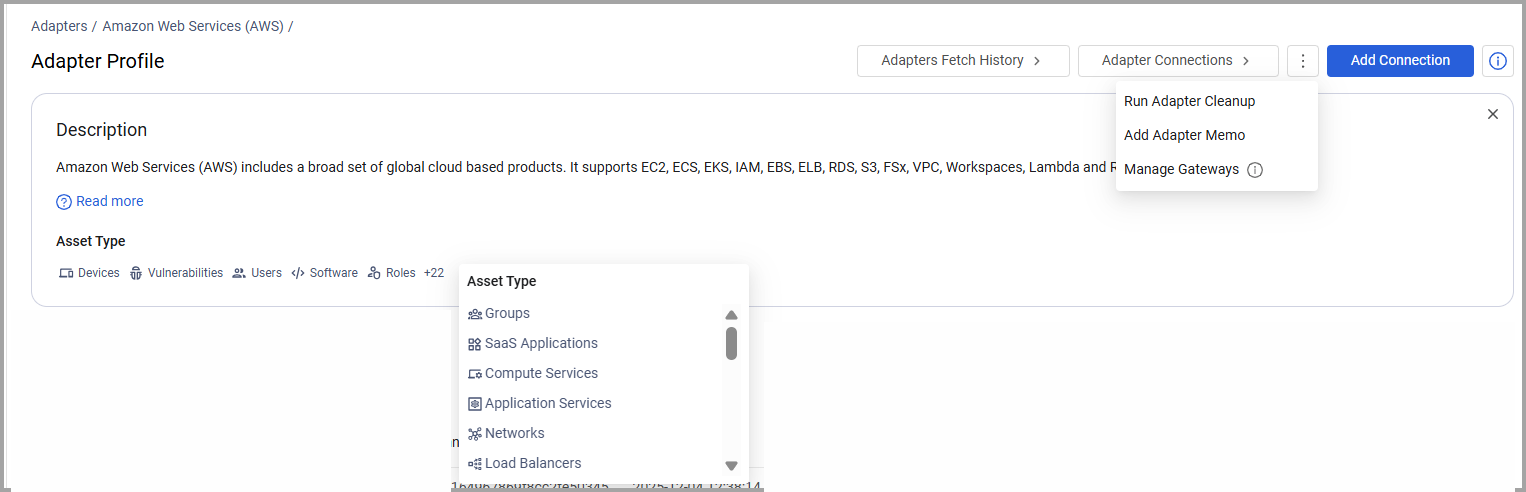The height and width of the screenshot is (492, 1526).
Task: Click the Networks icon in list
Action: click(x=475, y=434)
